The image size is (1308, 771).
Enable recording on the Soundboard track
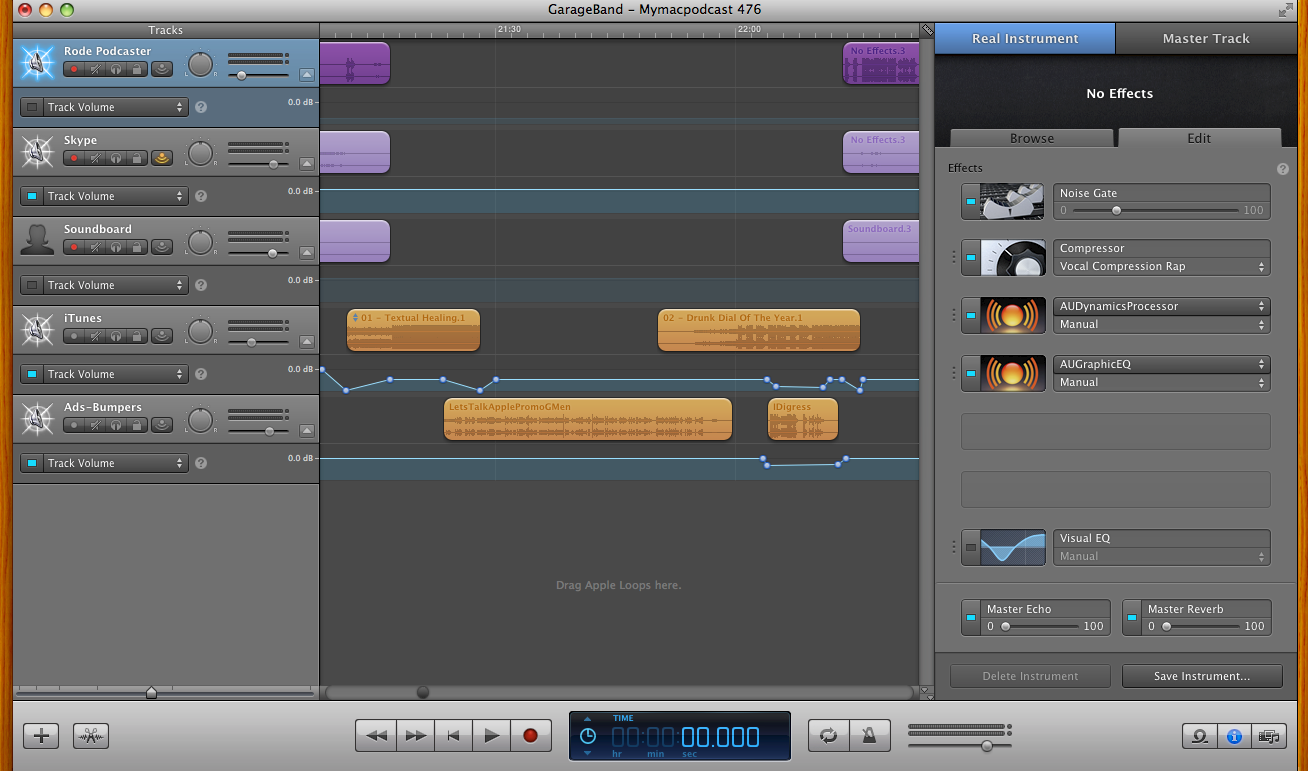(73, 248)
